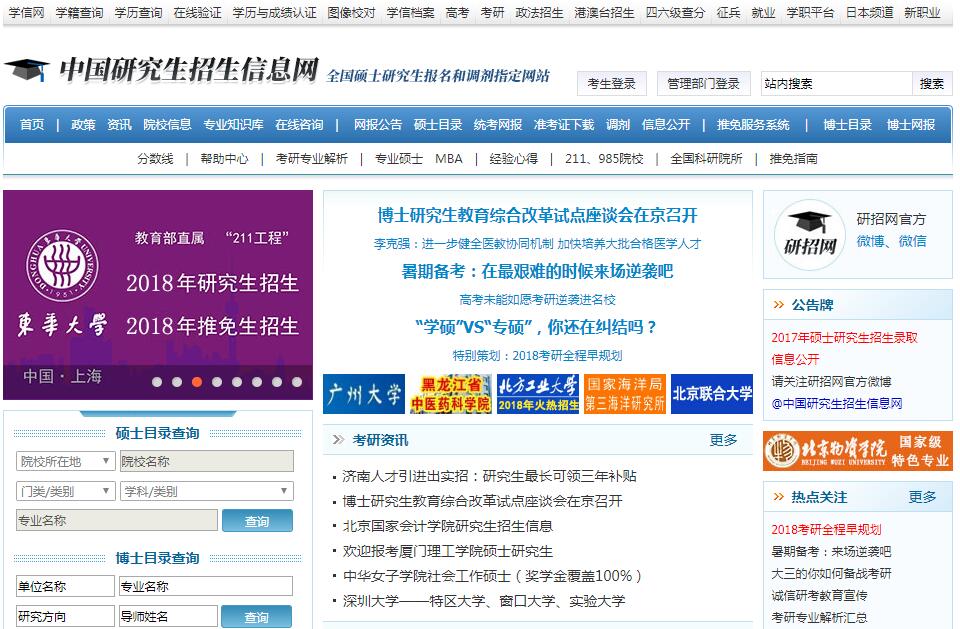
Task: Select the second carousel dot
Action: [x=177, y=382]
